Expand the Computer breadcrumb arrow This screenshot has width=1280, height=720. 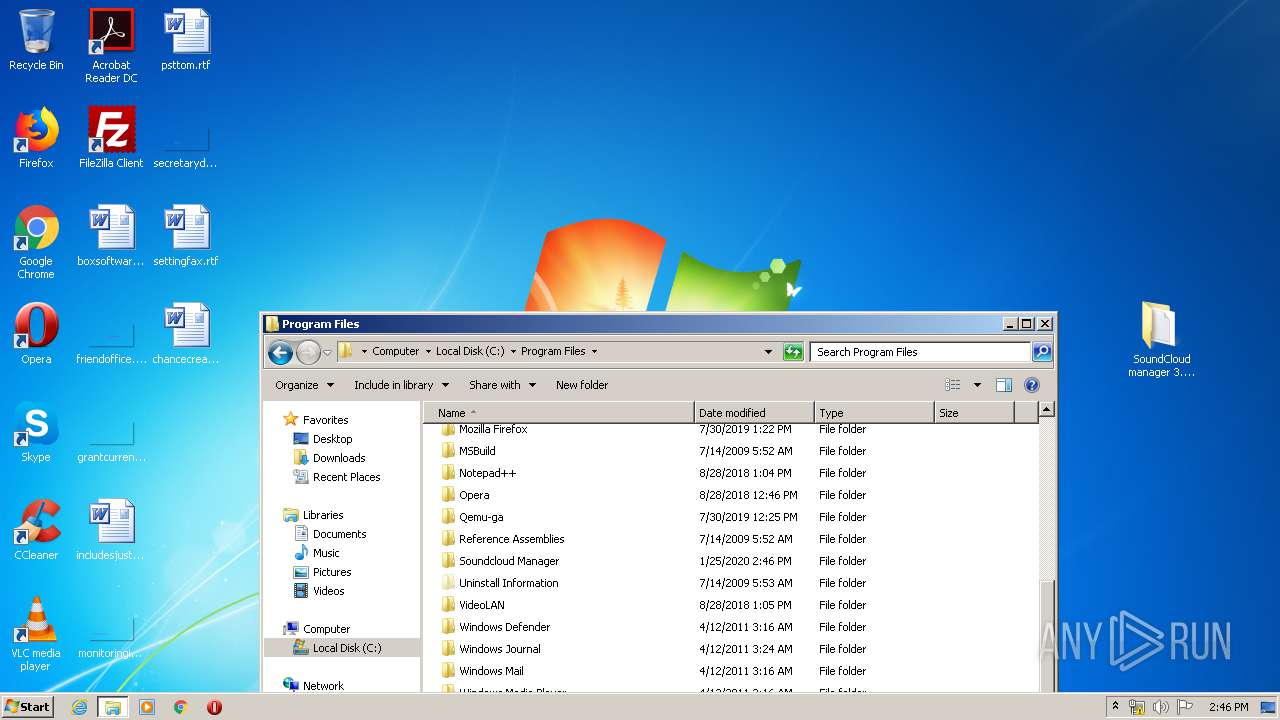tap(428, 352)
